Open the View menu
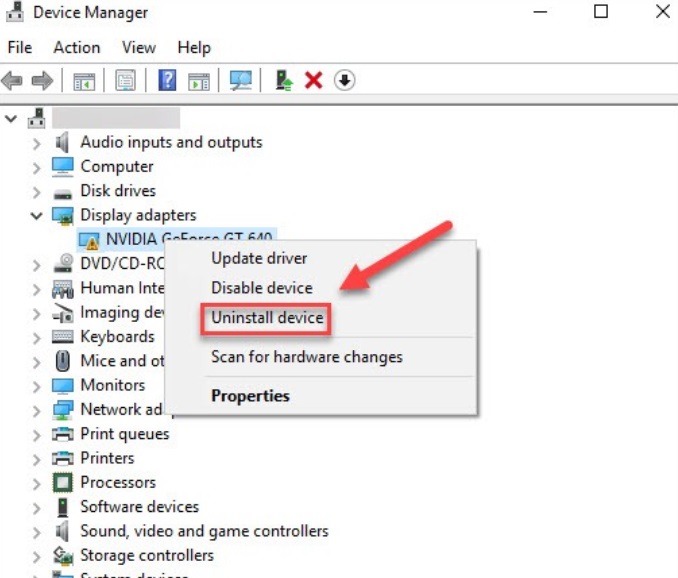This screenshot has width=678, height=578. point(139,47)
